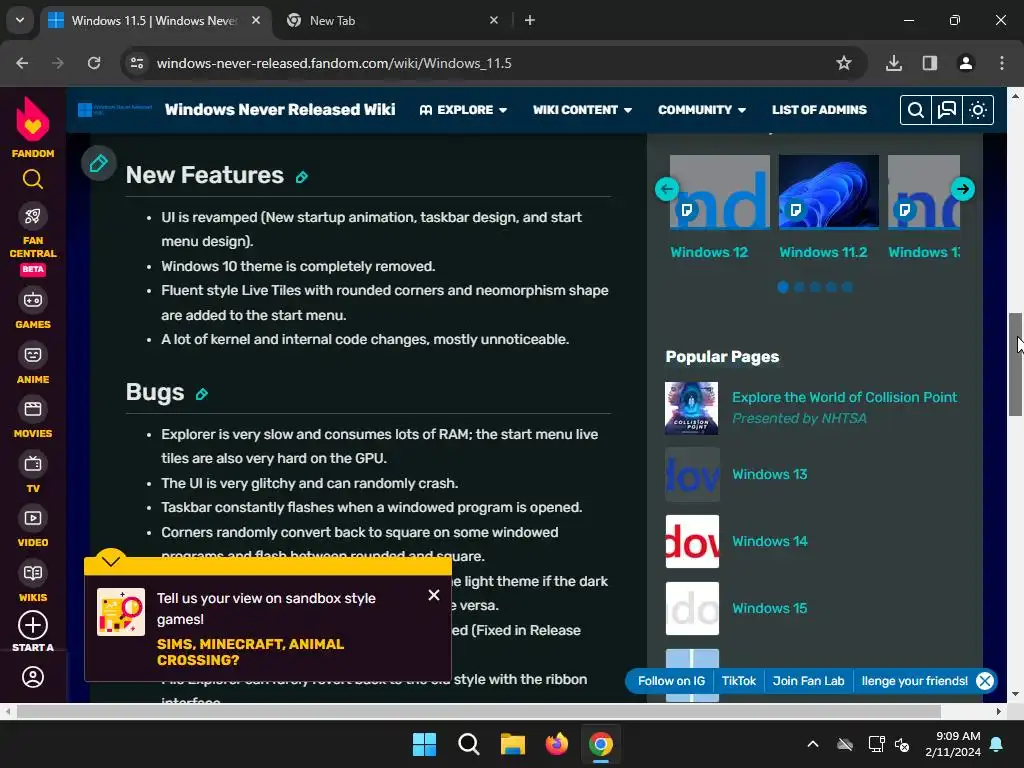Open Windows 13 popular page
This screenshot has height=768, width=1024.
tap(769, 474)
